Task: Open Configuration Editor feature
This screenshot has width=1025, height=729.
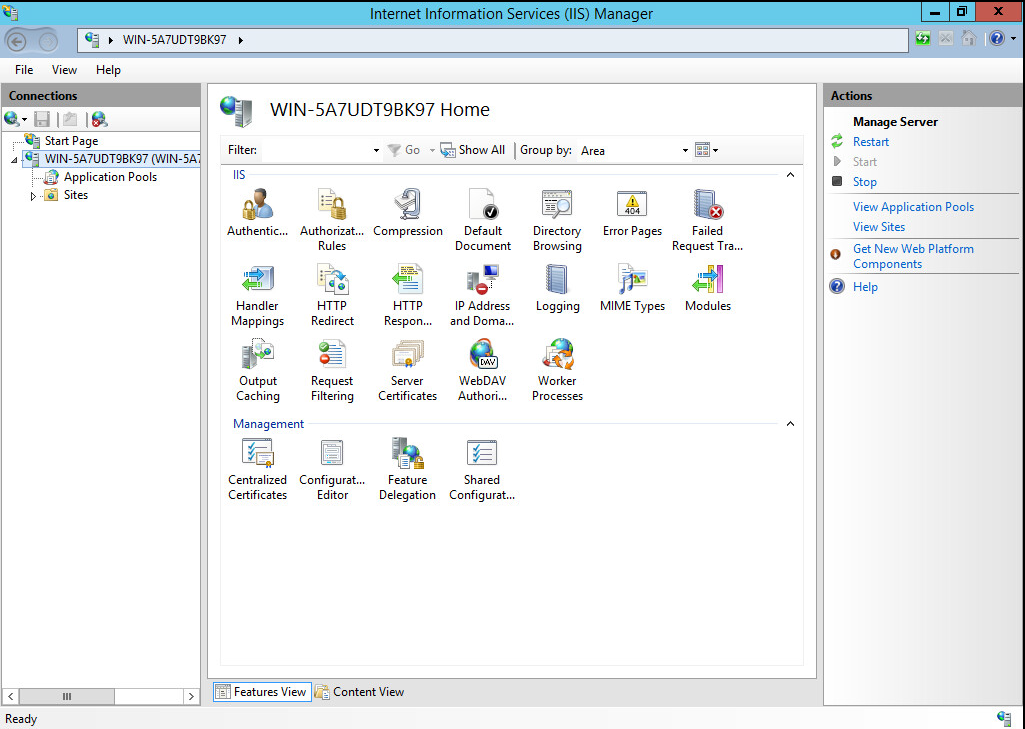Action: pos(332,469)
